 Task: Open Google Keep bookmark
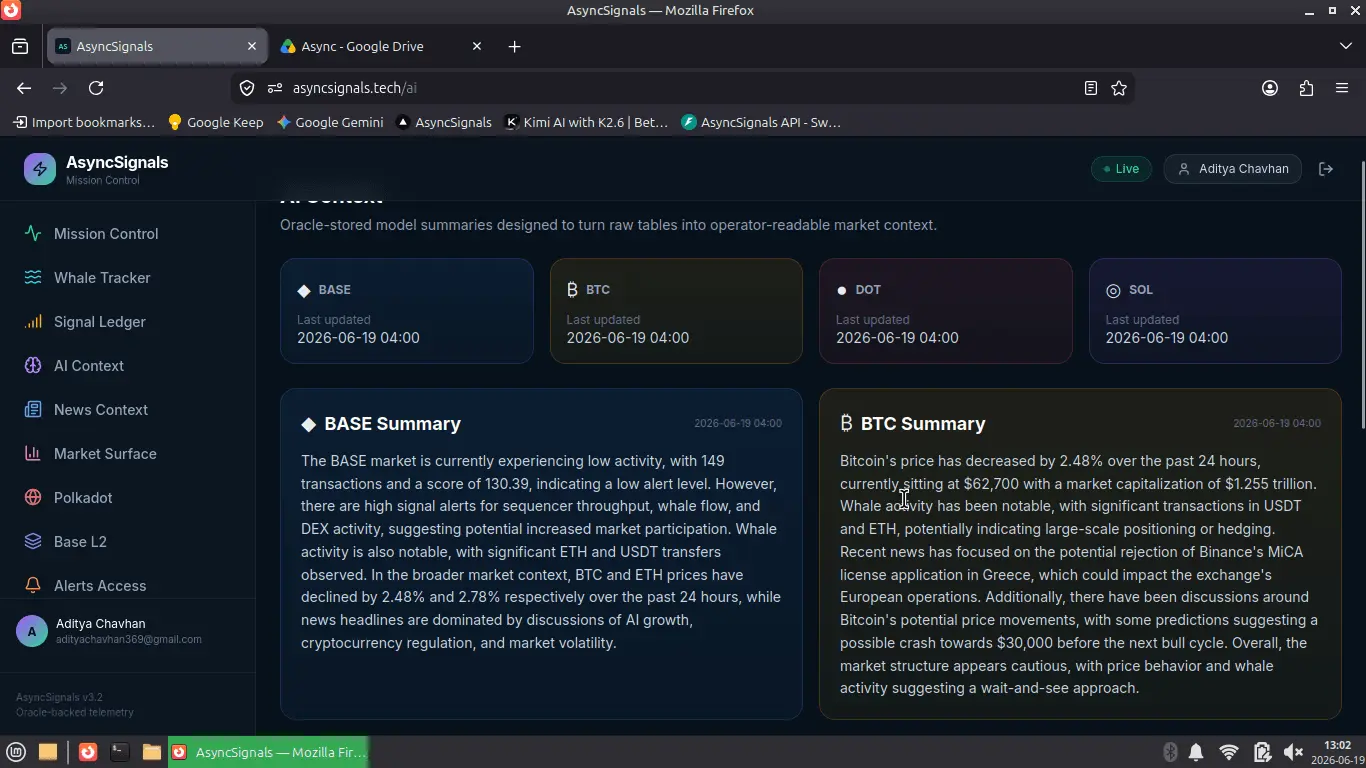[216, 122]
